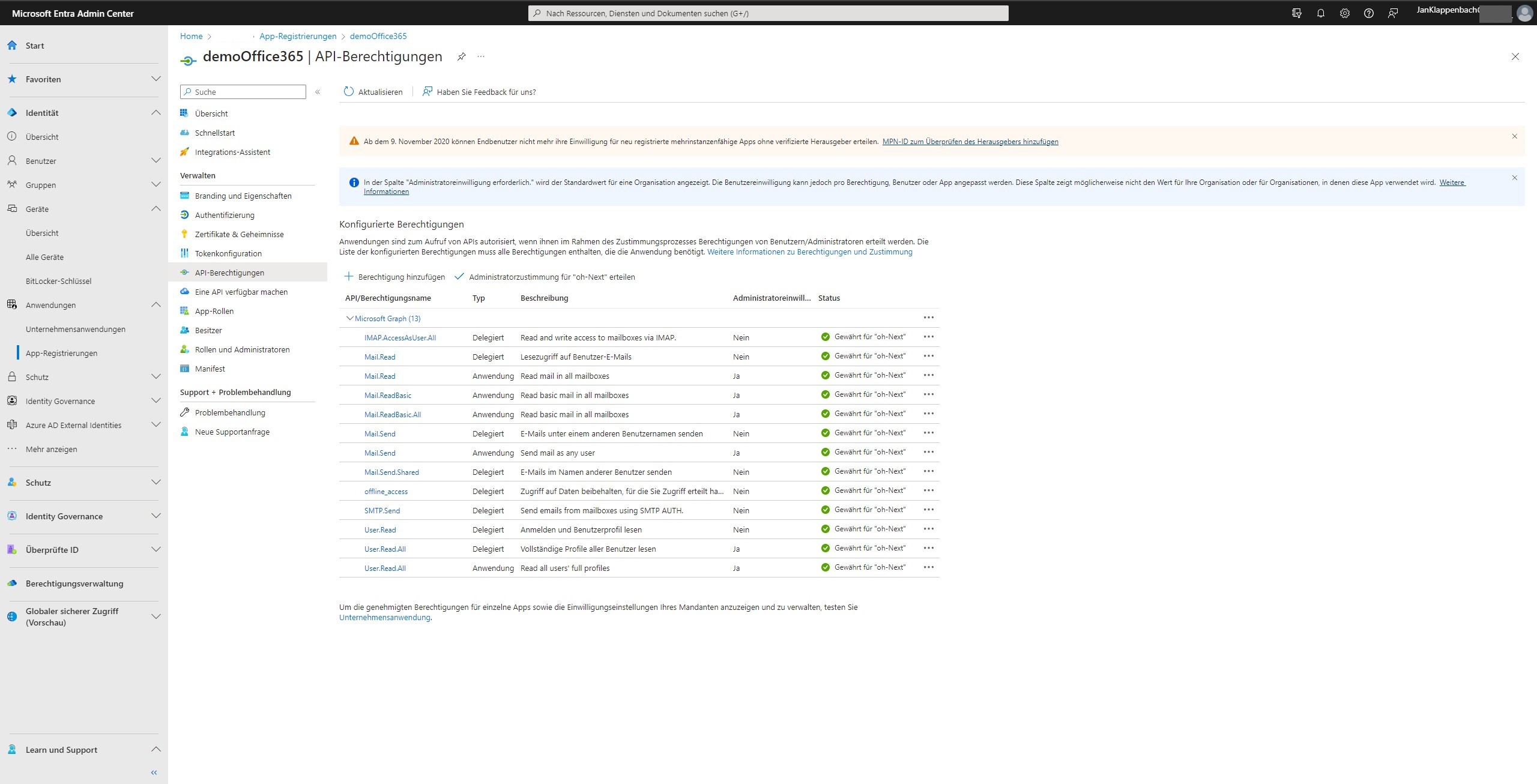Open the MPN-ID hinzufügen link
This screenshot has width=1537, height=784.
970,142
